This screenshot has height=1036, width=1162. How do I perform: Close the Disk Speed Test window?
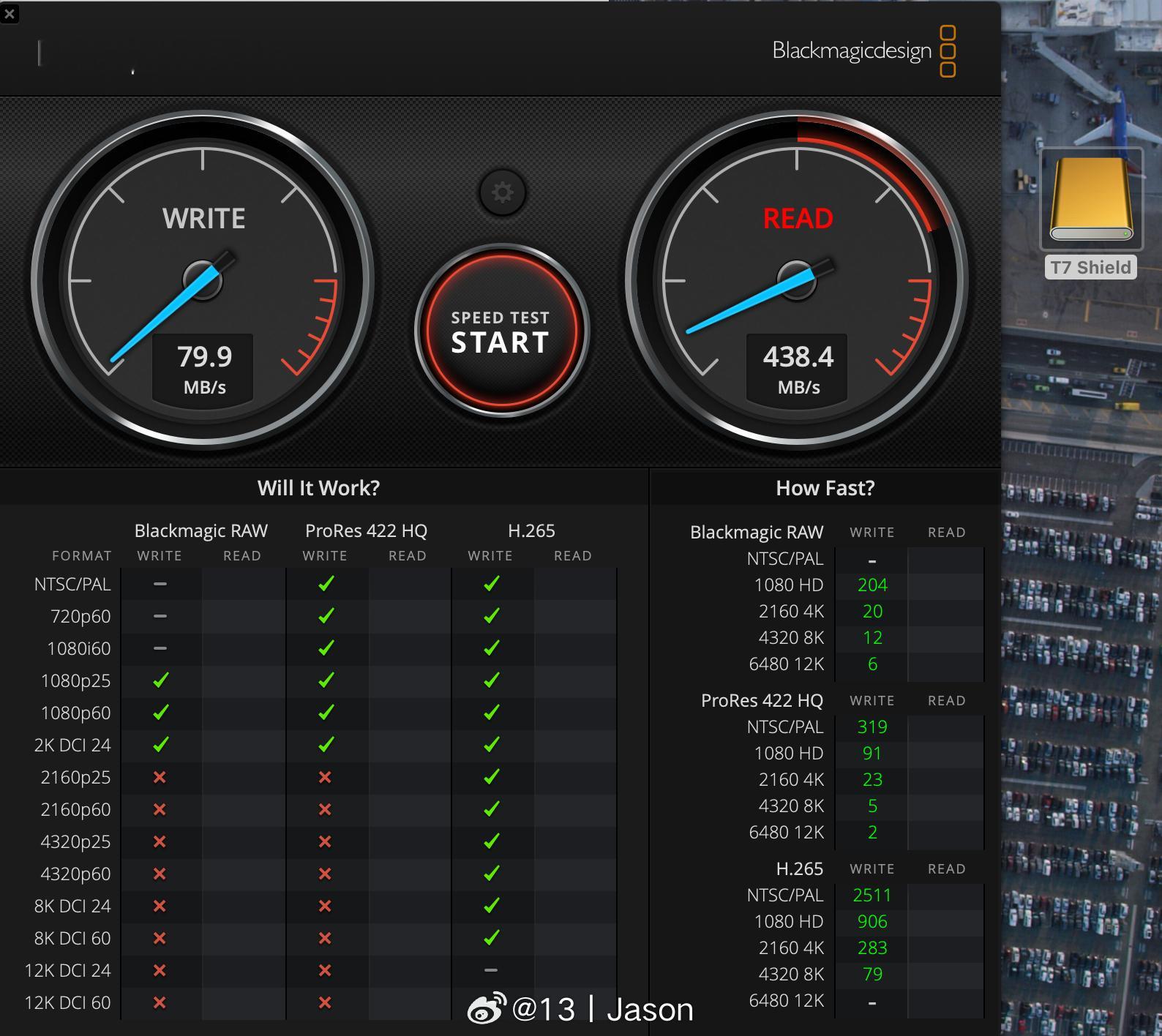click(10, 14)
